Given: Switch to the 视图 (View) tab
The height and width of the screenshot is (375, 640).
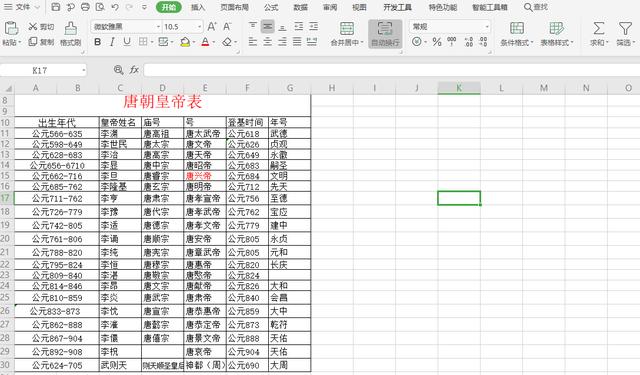Looking at the screenshot, I should 359,7.
